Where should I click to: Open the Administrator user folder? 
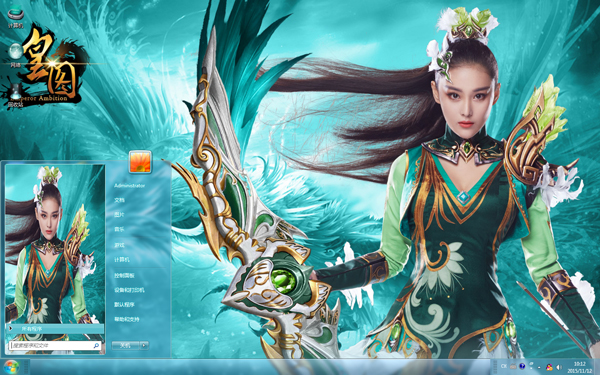point(129,186)
